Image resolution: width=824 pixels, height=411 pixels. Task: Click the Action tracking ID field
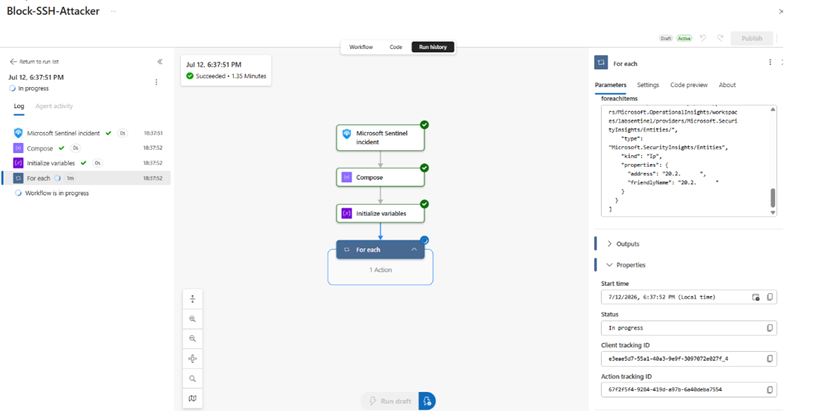tap(689, 390)
